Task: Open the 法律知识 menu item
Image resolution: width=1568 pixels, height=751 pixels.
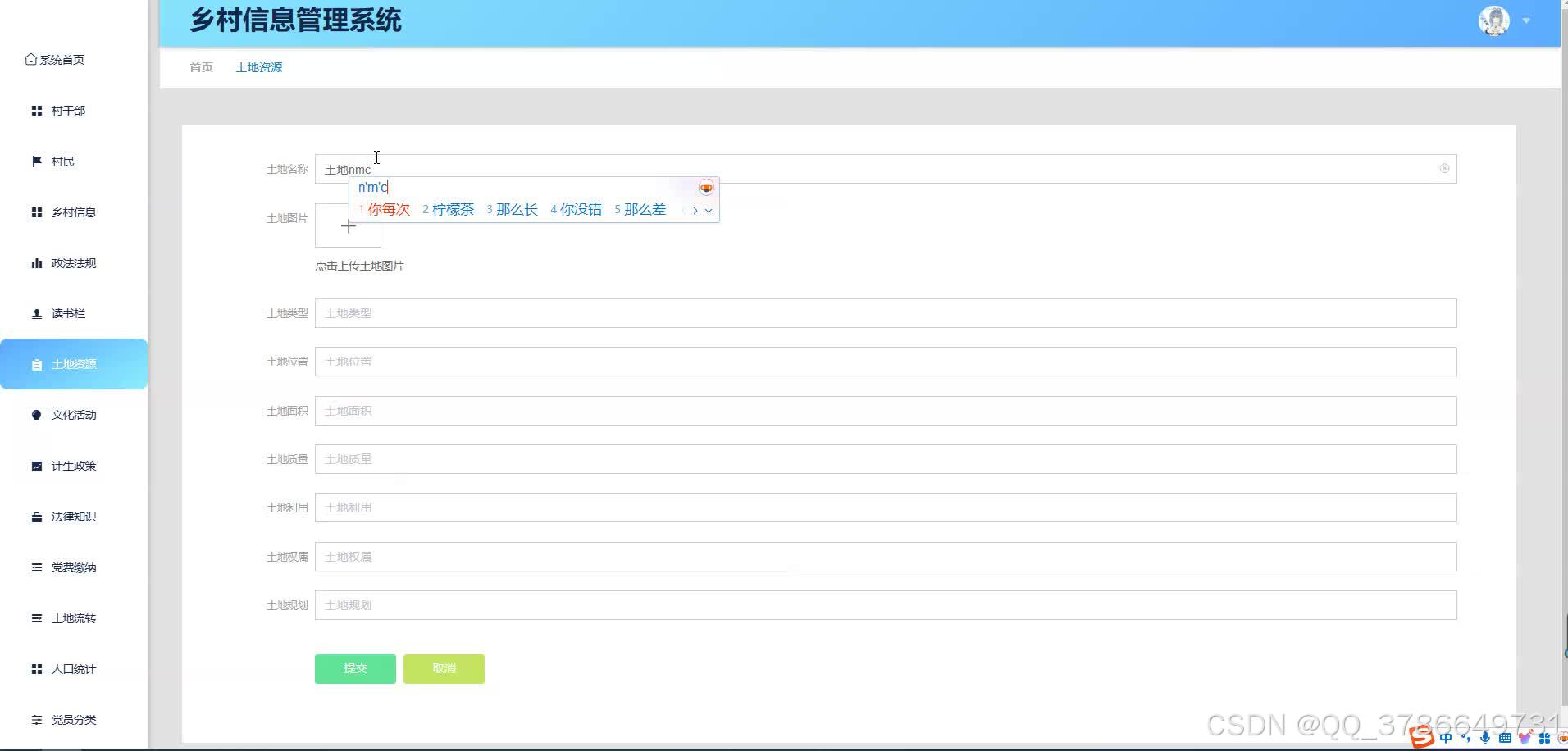Action: click(x=74, y=517)
